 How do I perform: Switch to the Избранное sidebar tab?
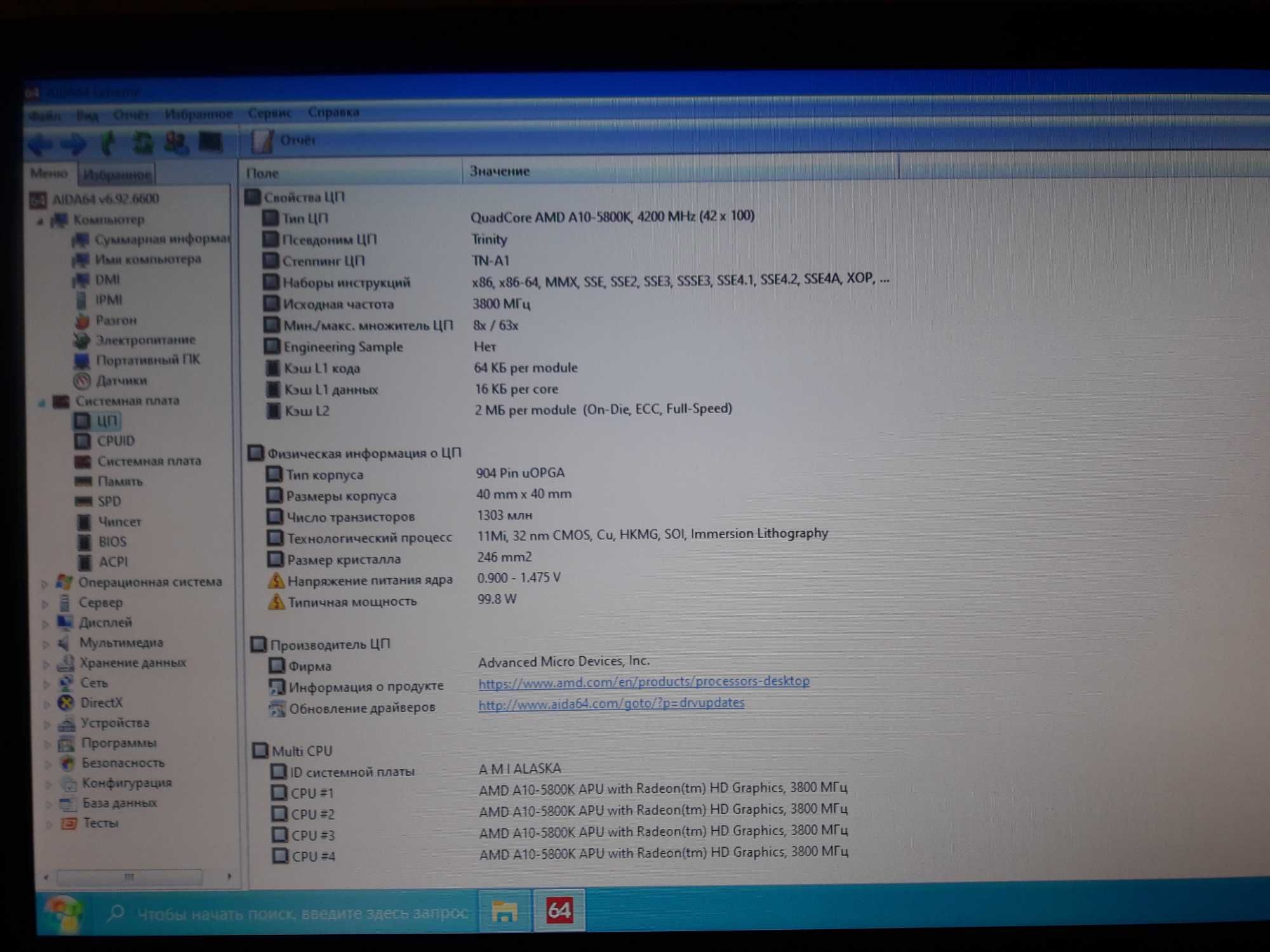(117, 174)
